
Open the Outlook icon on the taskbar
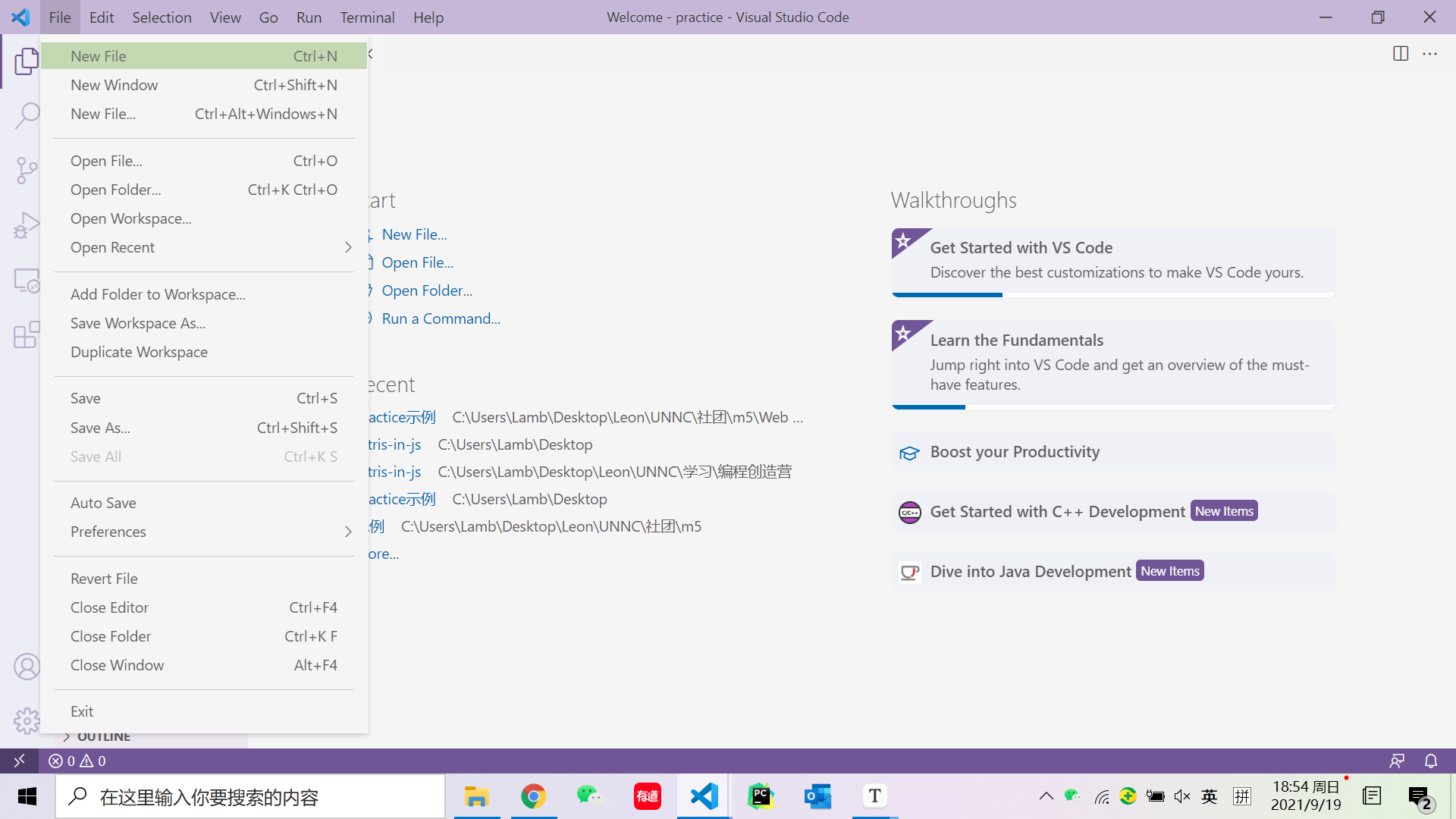[x=817, y=796]
